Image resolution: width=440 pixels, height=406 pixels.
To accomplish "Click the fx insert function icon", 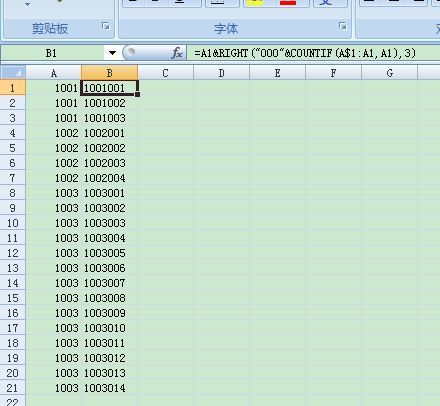I will tap(177, 53).
